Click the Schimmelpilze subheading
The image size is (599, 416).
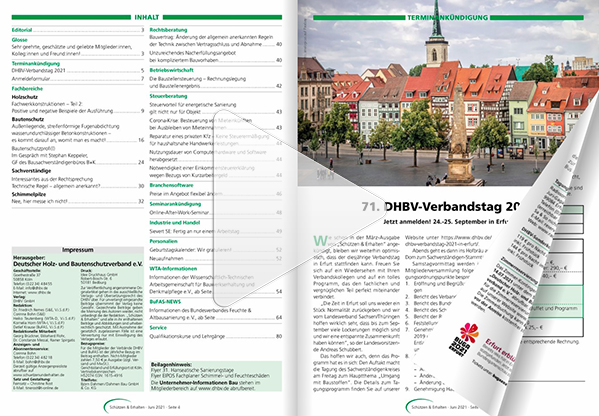pos(29,194)
